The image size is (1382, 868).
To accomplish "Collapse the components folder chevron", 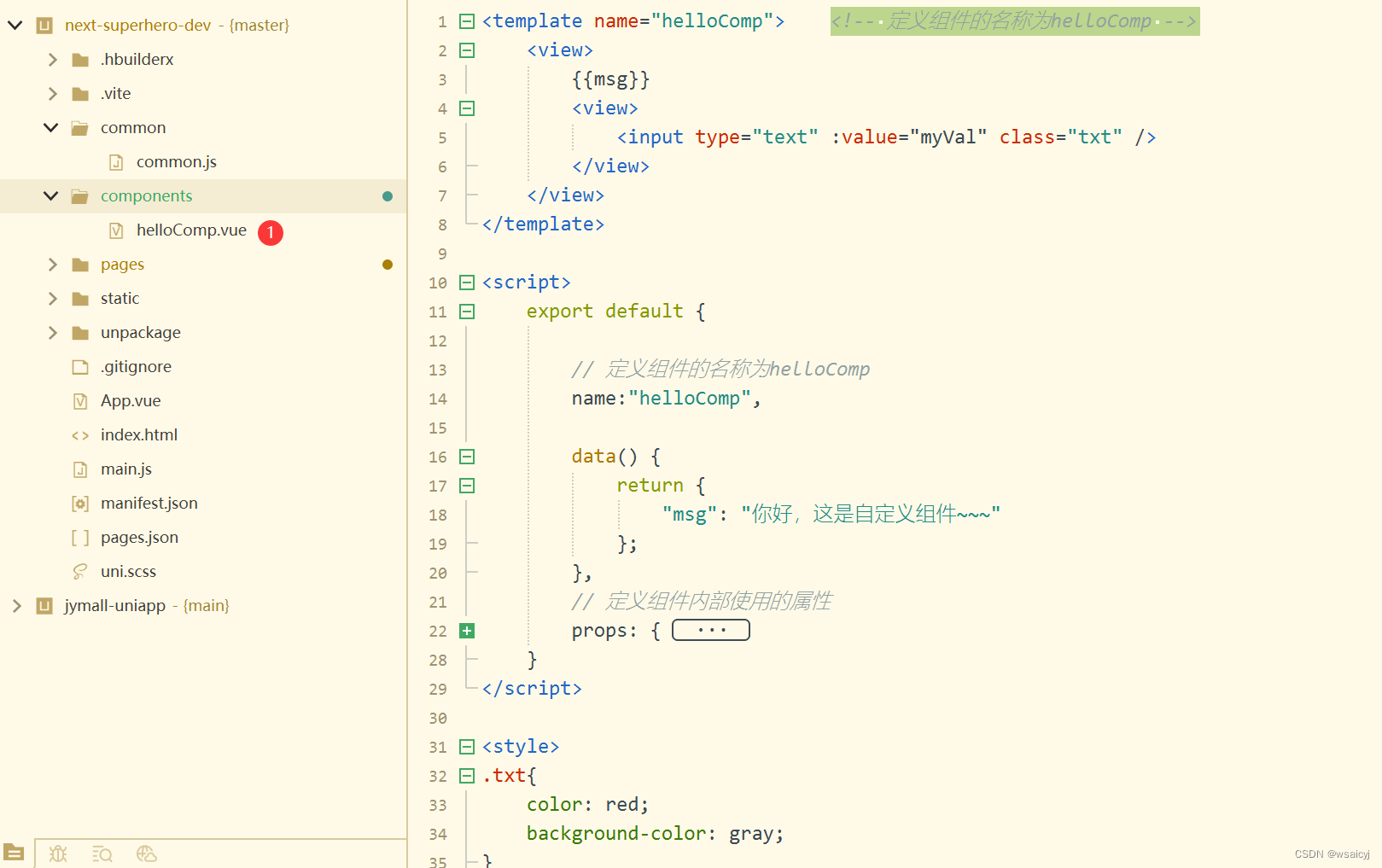I will point(51,196).
